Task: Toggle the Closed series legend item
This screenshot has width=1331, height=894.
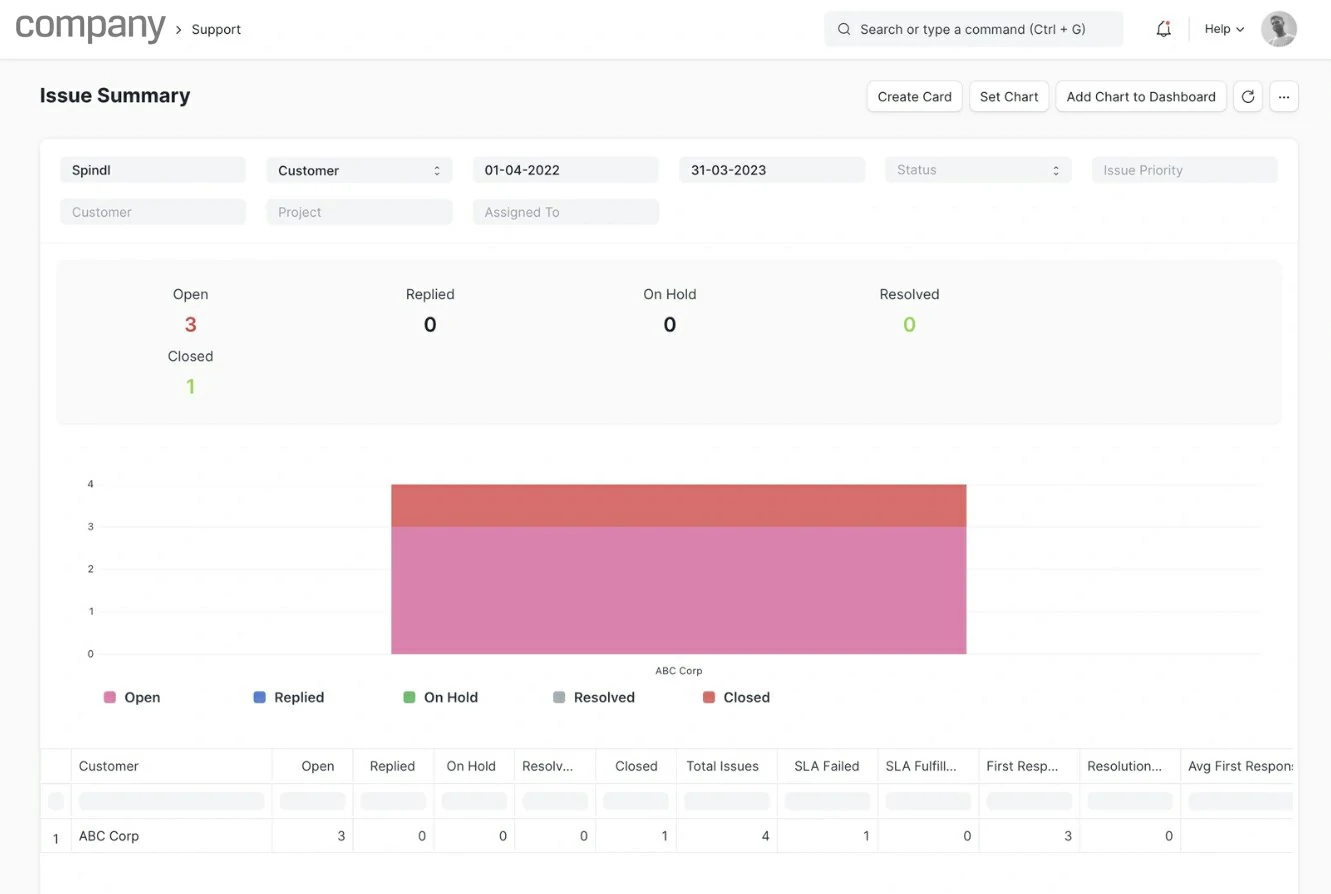Action: (736, 697)
